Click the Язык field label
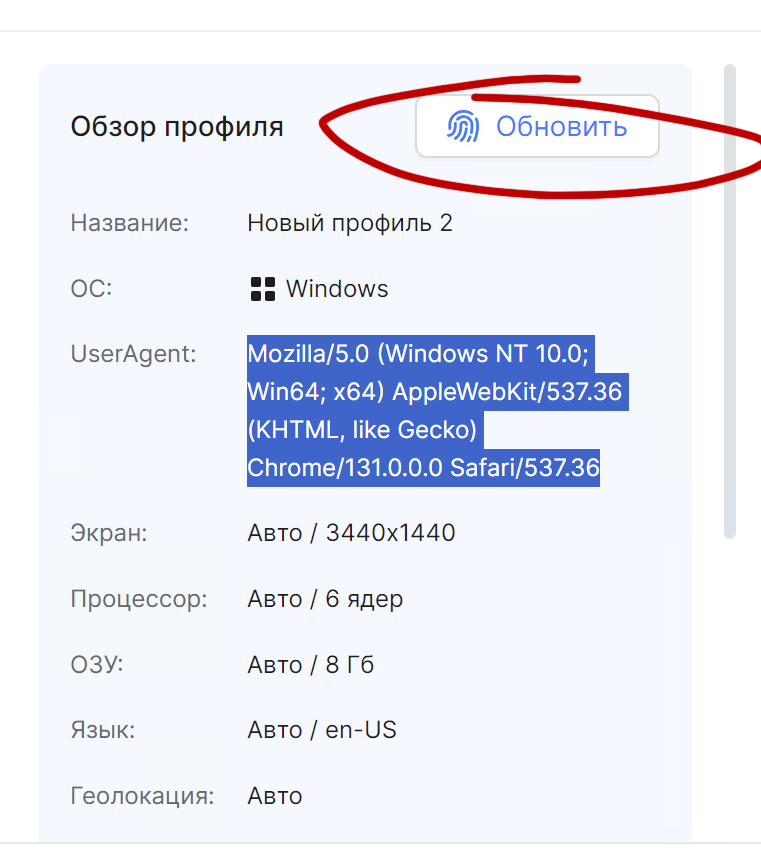 click(x=103, y=731)
